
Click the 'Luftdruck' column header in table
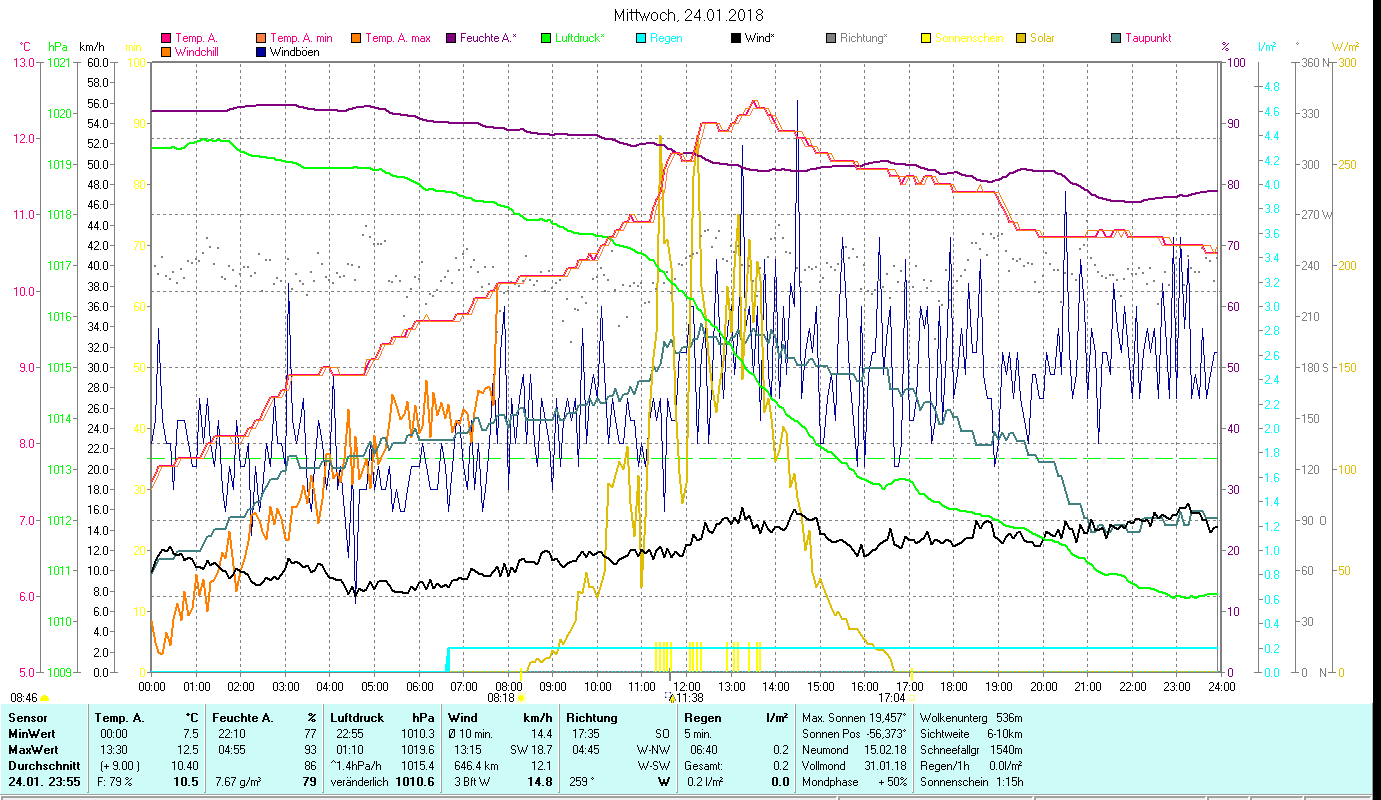tap(356, 718)
